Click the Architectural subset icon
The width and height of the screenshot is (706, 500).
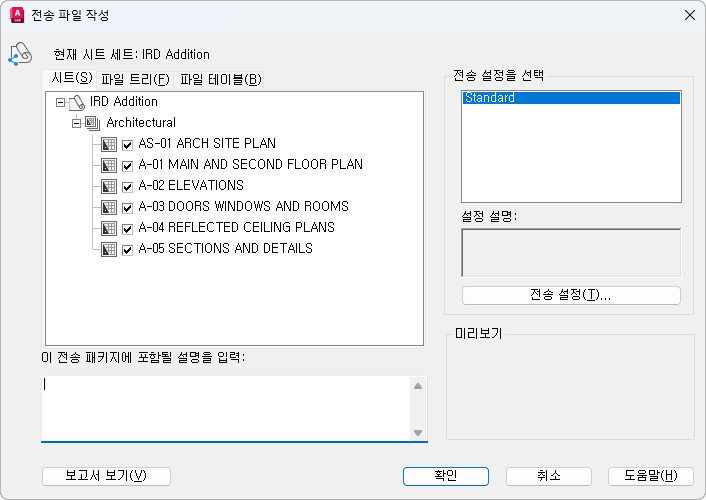coord(93,123)
